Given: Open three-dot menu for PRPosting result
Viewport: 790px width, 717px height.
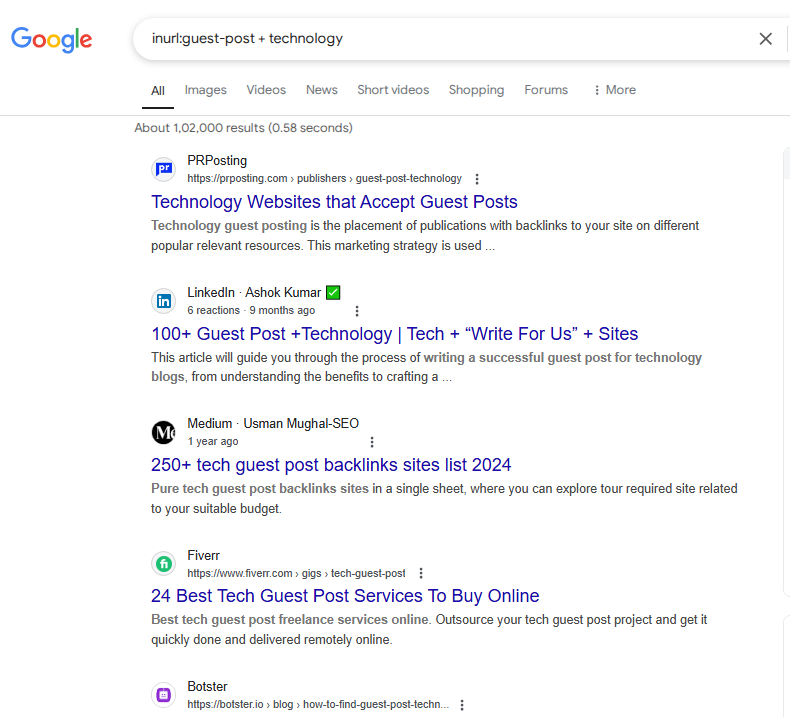Looking at the screenshot, I should (477, 179).
